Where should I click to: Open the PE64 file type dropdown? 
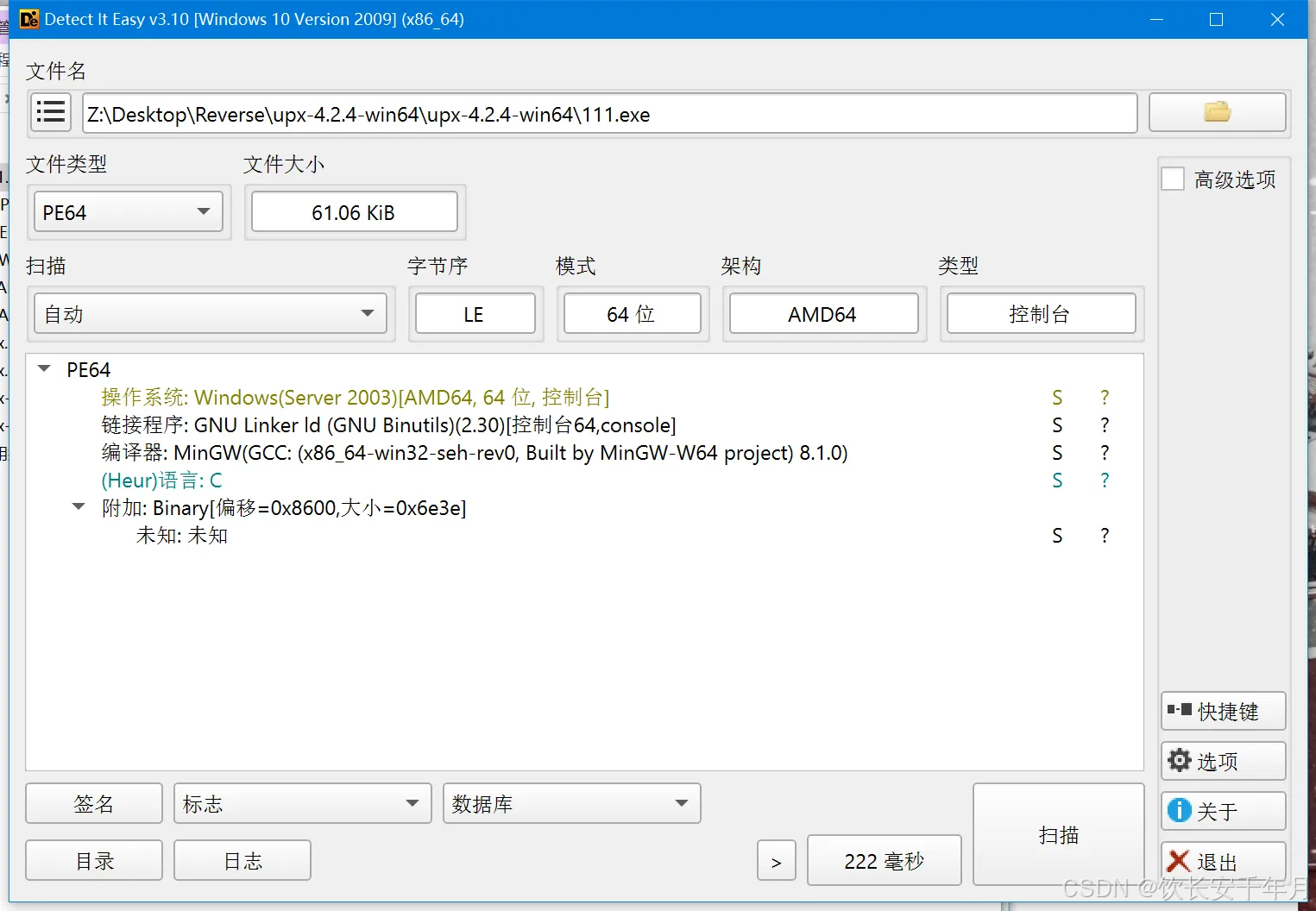tap(129, 212)
